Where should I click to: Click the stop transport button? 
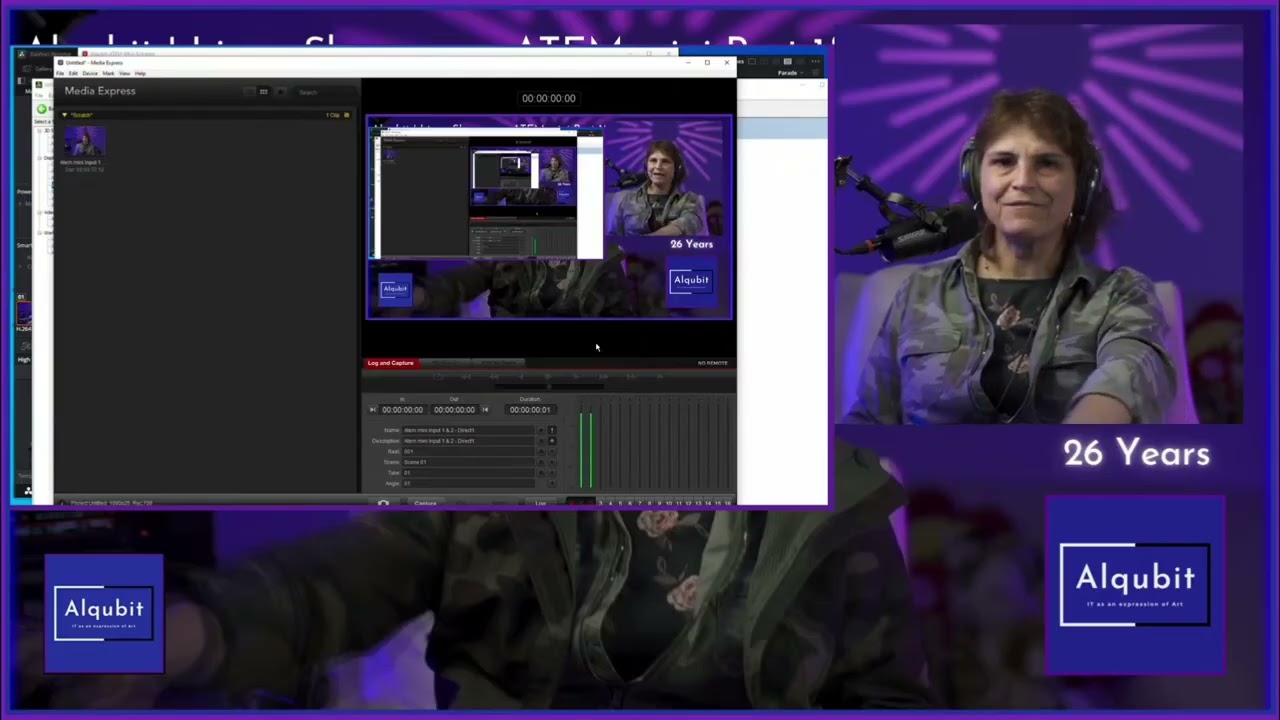coord(548,377)
